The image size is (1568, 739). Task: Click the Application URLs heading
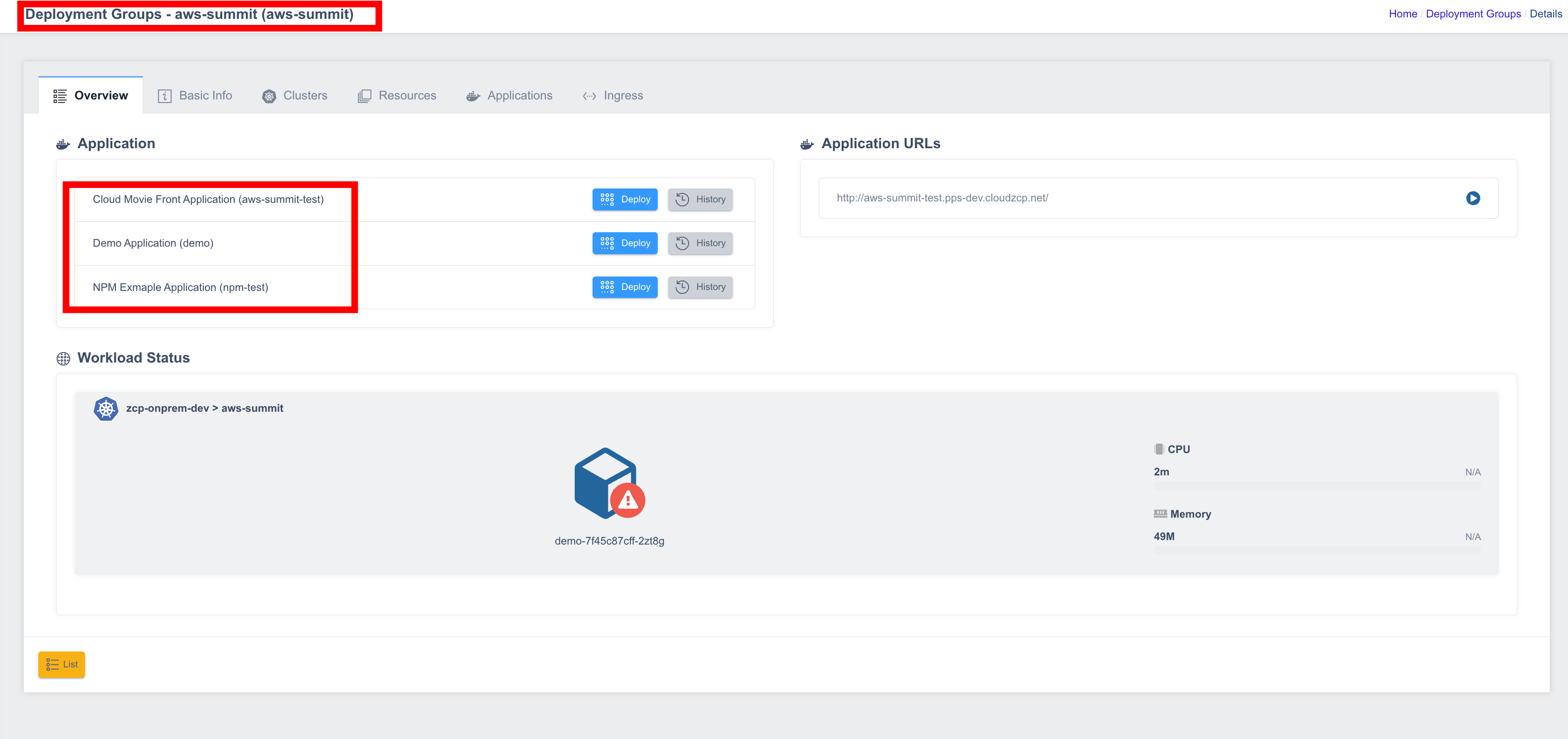[x=881, y=144]
